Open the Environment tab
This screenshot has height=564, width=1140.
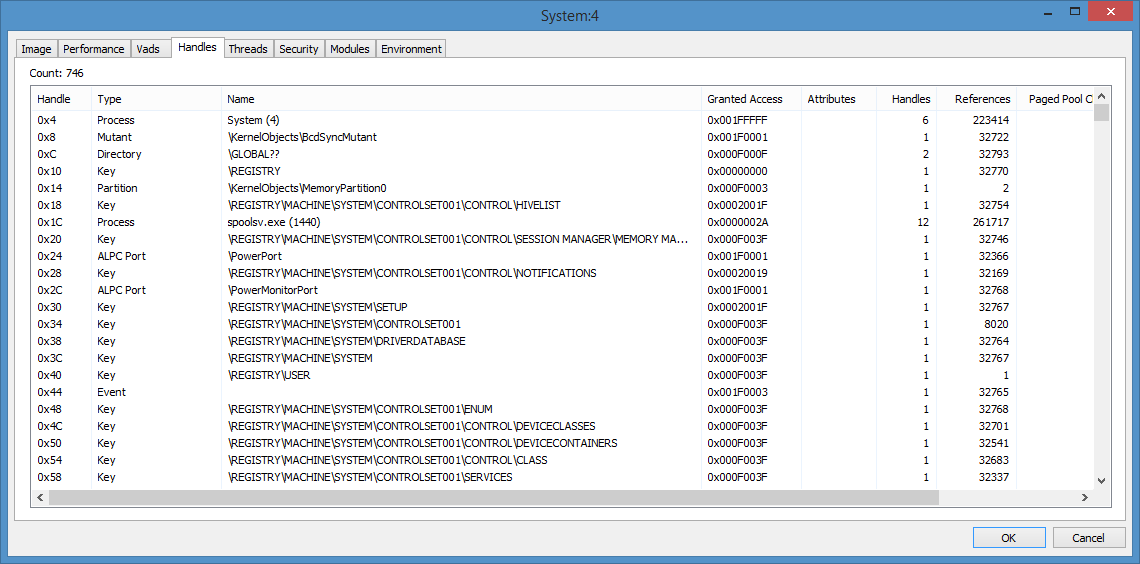tap(411, 49)
